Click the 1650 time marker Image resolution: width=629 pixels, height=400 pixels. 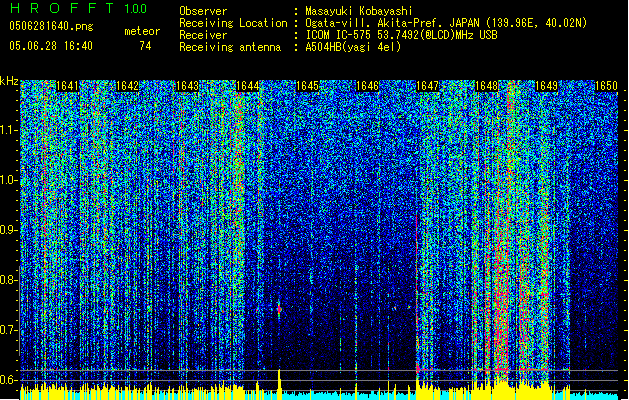(x=606, y=86)
